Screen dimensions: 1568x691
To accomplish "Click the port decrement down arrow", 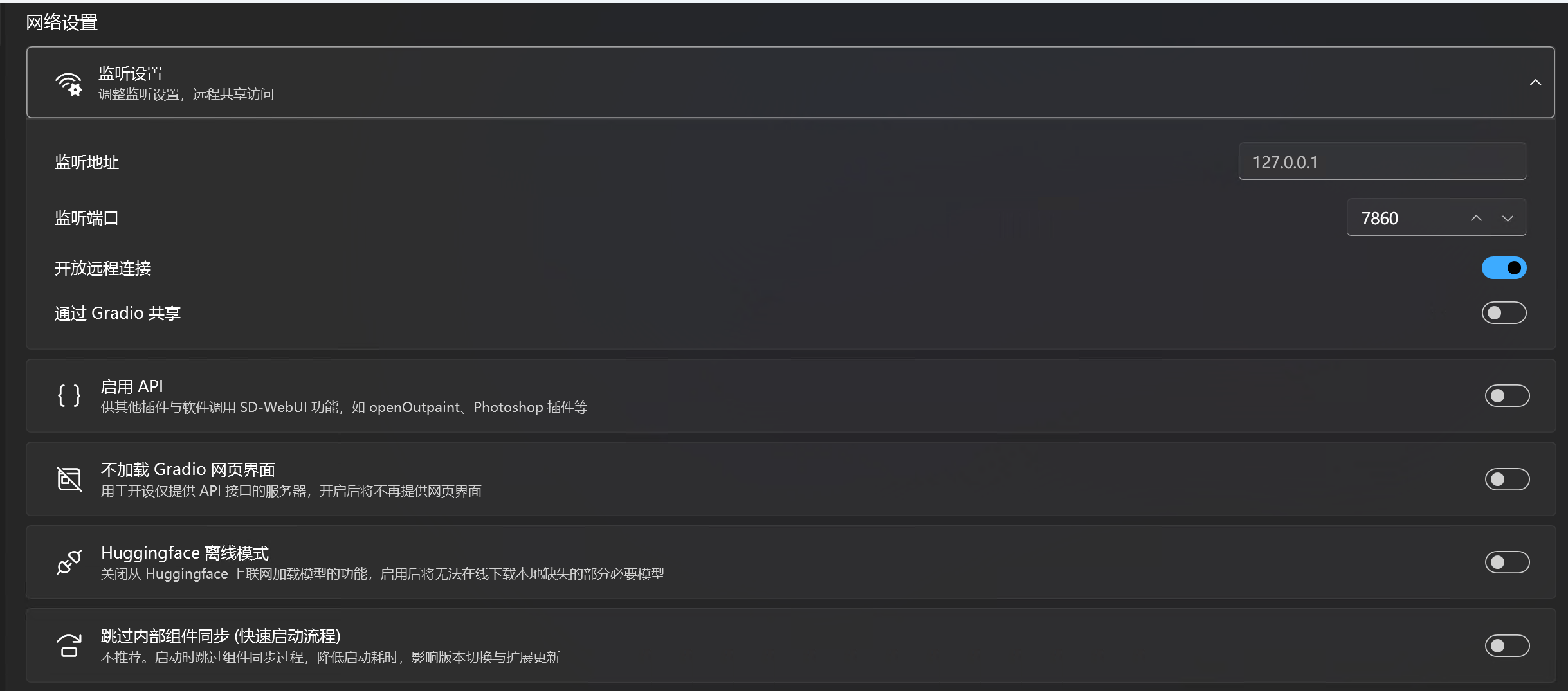I will coord(1507,218).
